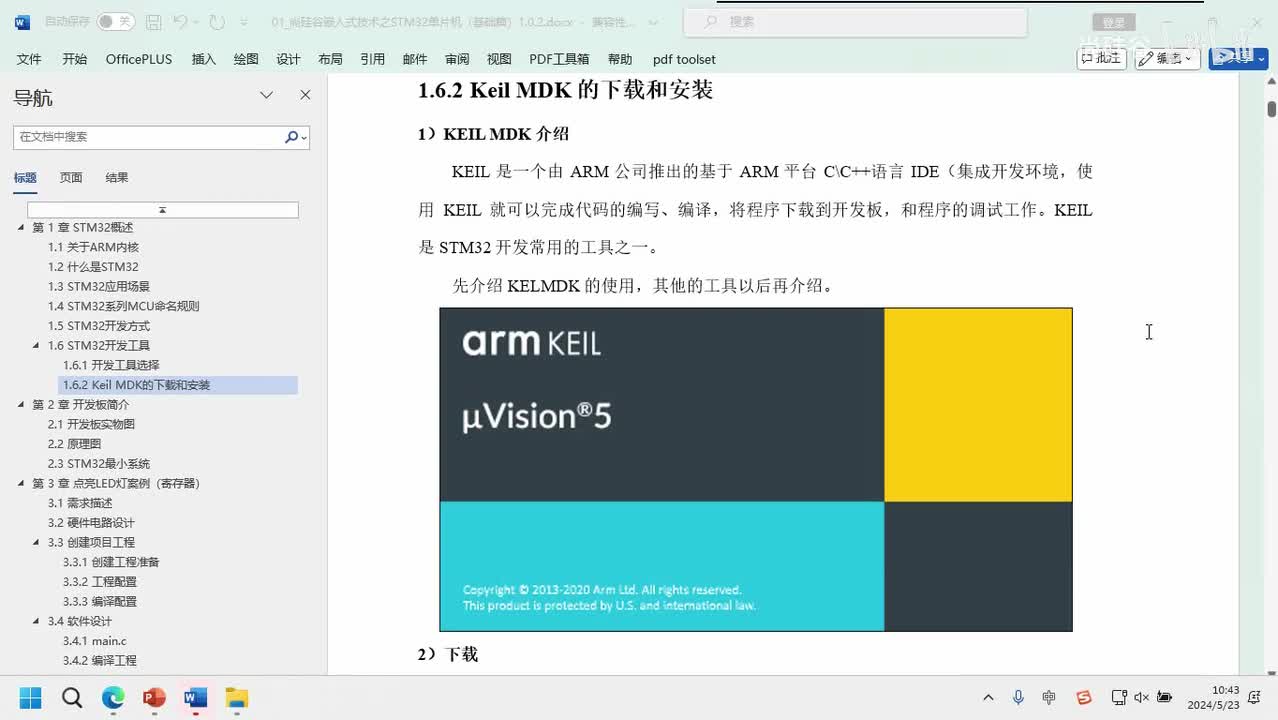Viewport: 1278px width, 720px height.
Task: Open navigation pane options chevron
Action: 267,95
